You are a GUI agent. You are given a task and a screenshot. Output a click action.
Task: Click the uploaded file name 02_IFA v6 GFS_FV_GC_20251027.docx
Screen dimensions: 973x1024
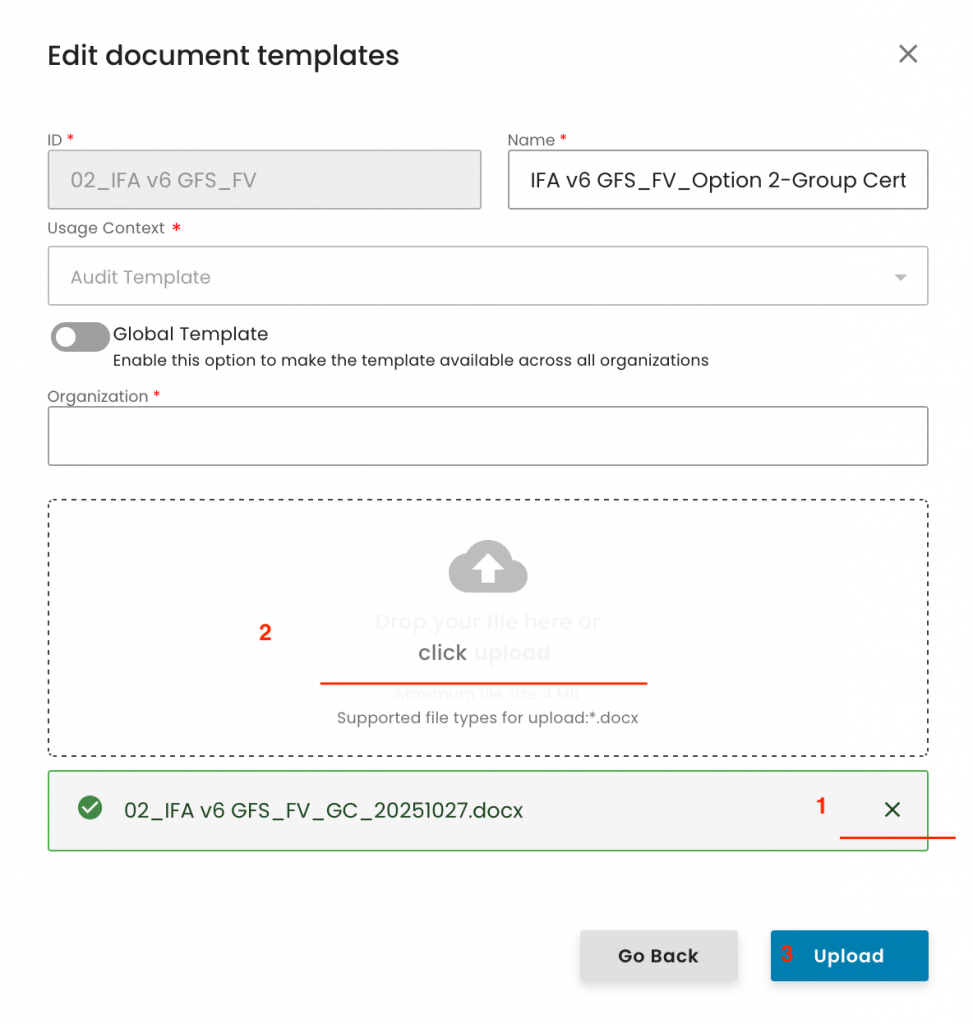point(323,810)
